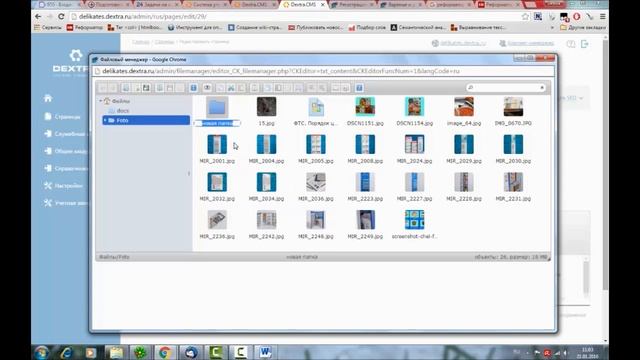Select the MIR_2036.jpg thumbnail

click(x=316, y=182)
